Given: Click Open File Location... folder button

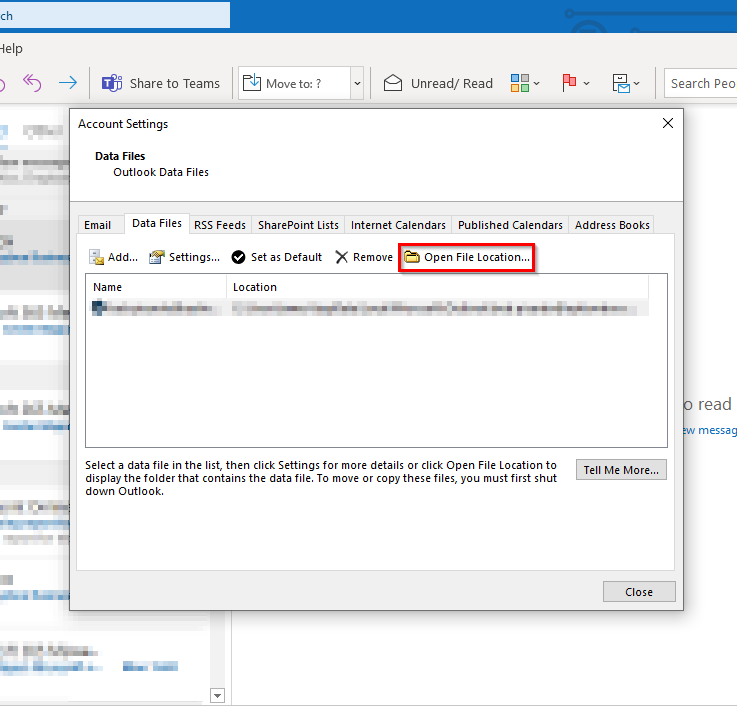Looking at the screenshot, I should 467,257.
